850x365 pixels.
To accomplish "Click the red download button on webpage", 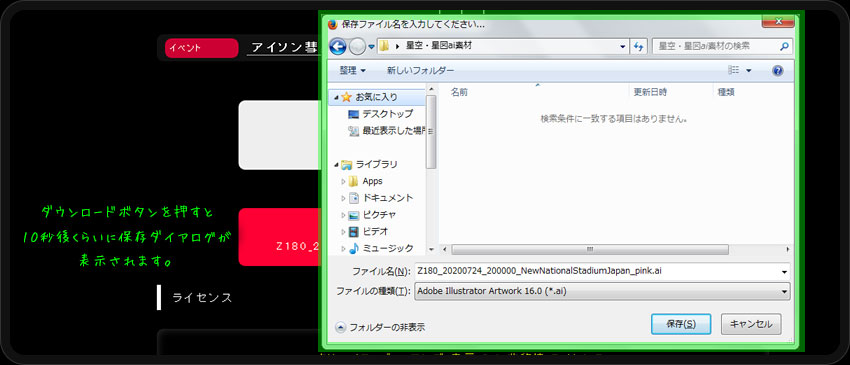I will [x=279, y=237].
